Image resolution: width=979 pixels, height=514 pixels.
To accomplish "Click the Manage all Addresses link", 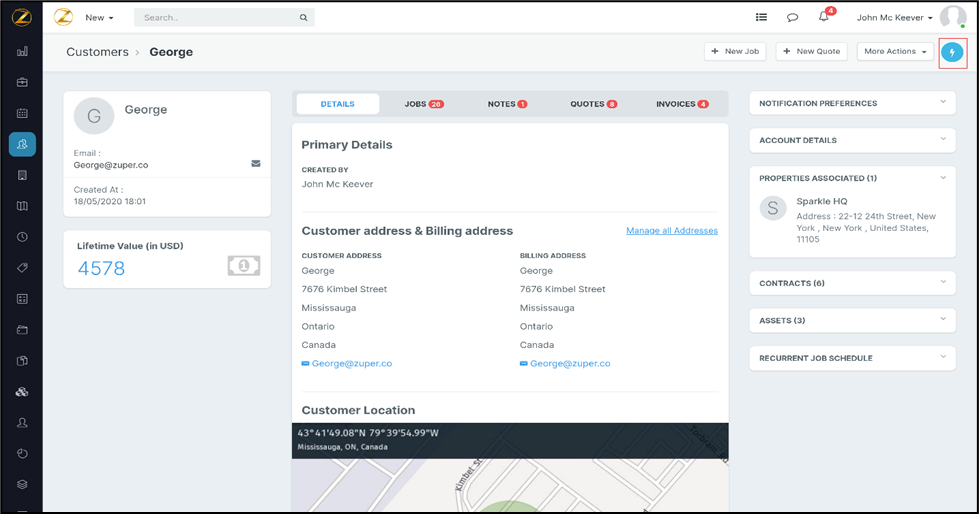I will pos(671,231).
